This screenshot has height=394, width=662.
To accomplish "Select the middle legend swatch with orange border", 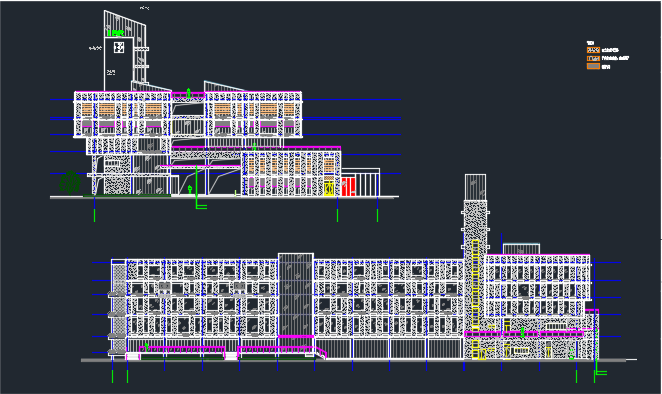I will coord(593,58).
